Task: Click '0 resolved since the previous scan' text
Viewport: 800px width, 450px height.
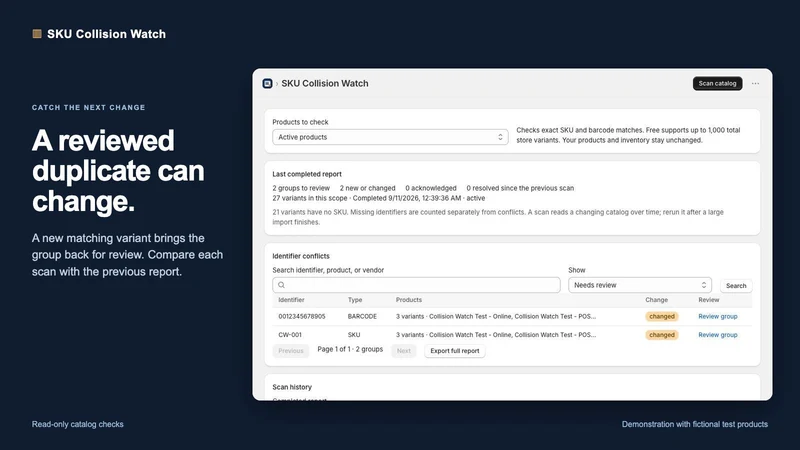Action: coord(520,188)
